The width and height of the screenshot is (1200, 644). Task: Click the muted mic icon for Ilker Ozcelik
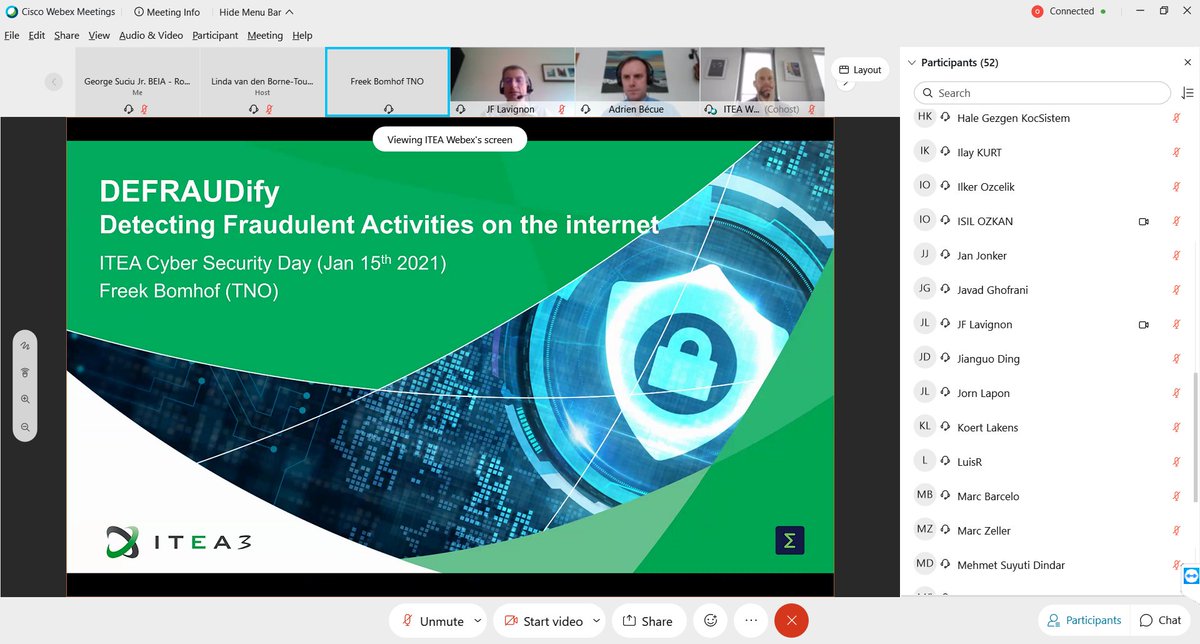[1177, 187]
